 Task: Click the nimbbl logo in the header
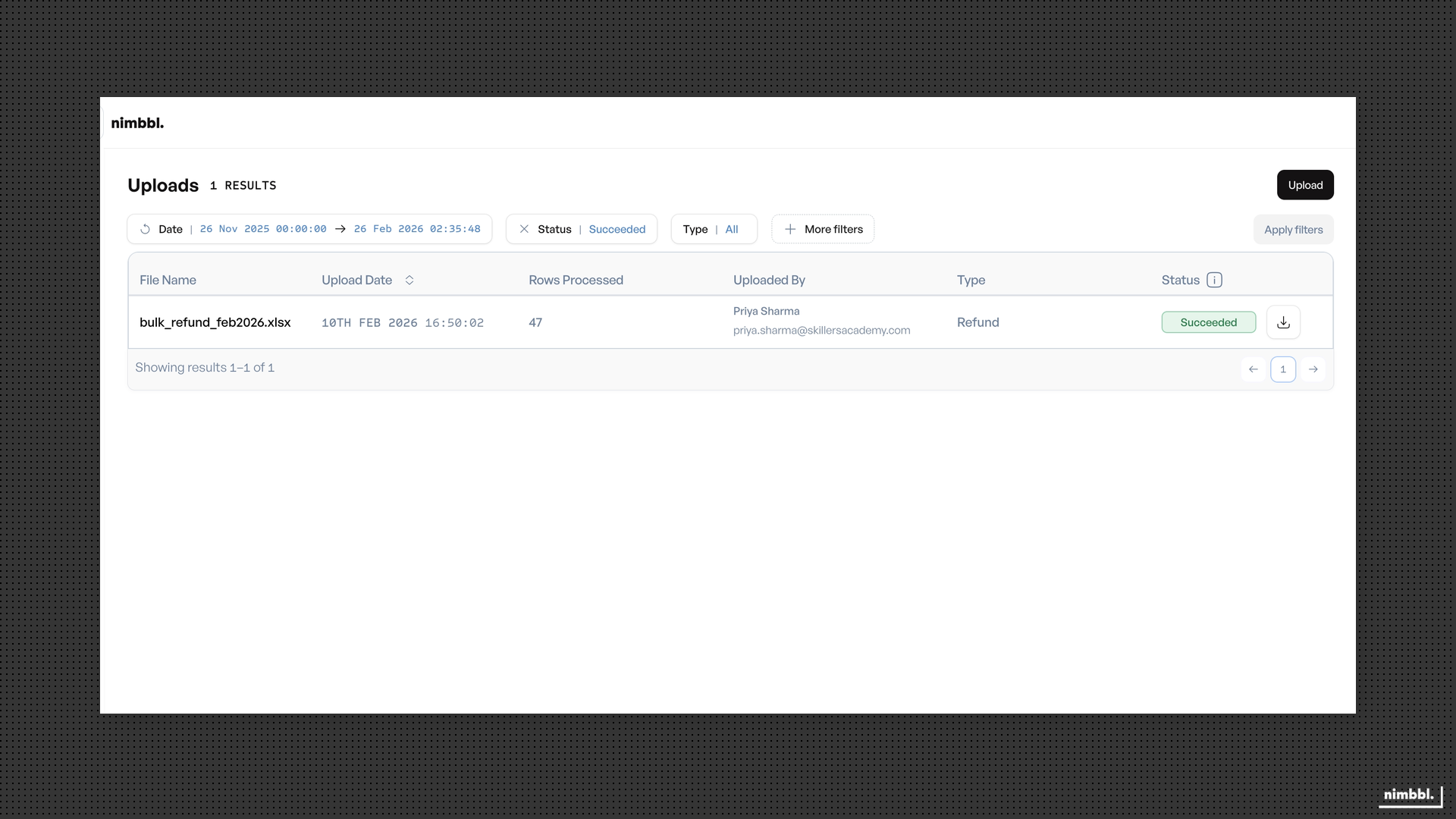(137, 122)
